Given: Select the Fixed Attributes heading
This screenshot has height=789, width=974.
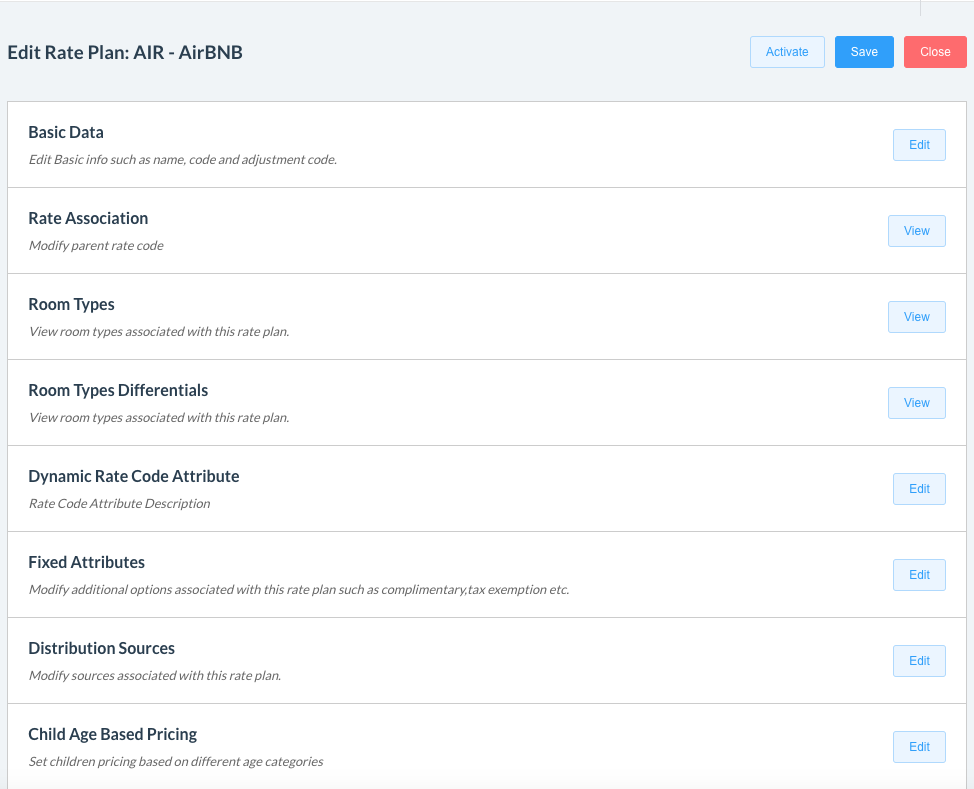Looking at the screenshot, I should [x=87, y=562].
